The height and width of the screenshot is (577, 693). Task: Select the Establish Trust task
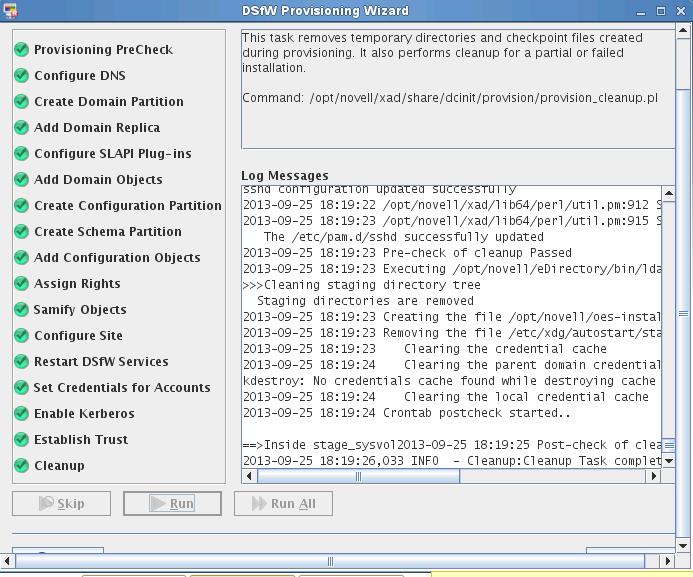pyautogui.click(x=81, y=440)
